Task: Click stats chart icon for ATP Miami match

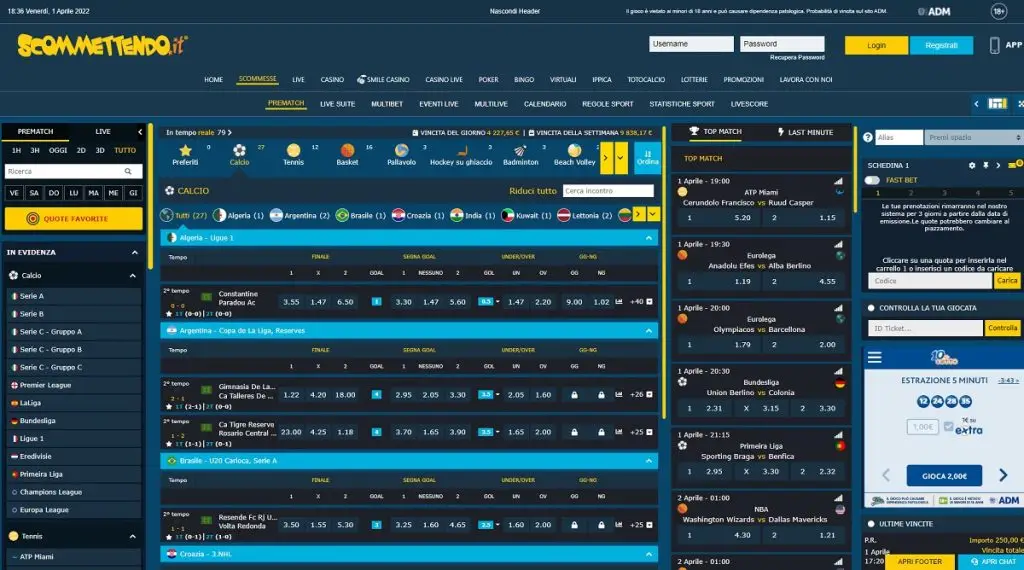Action: pyautogui.click(x=838, y=182)
